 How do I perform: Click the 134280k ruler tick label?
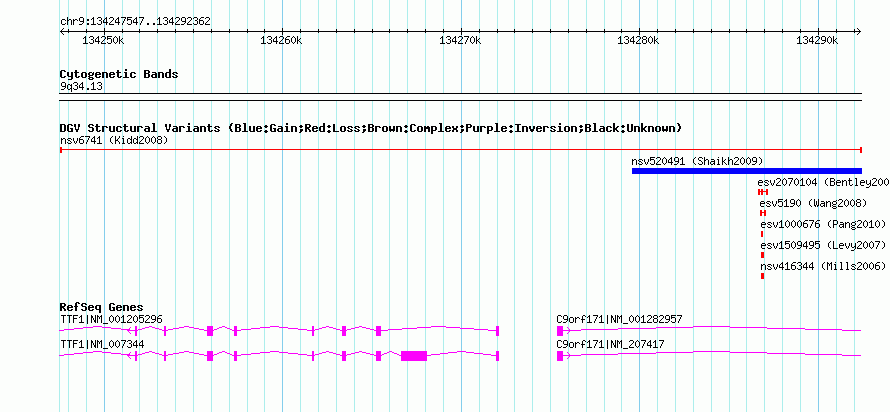coord(639,41)
